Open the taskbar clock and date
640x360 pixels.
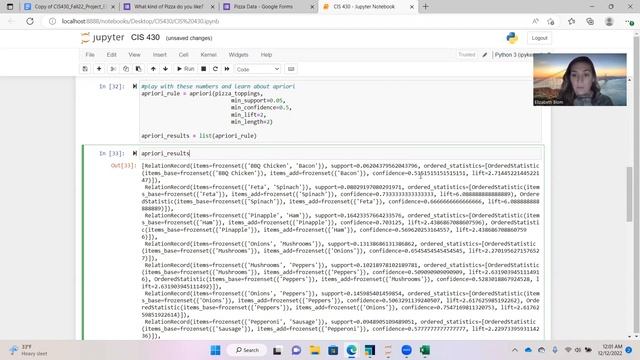610,350
